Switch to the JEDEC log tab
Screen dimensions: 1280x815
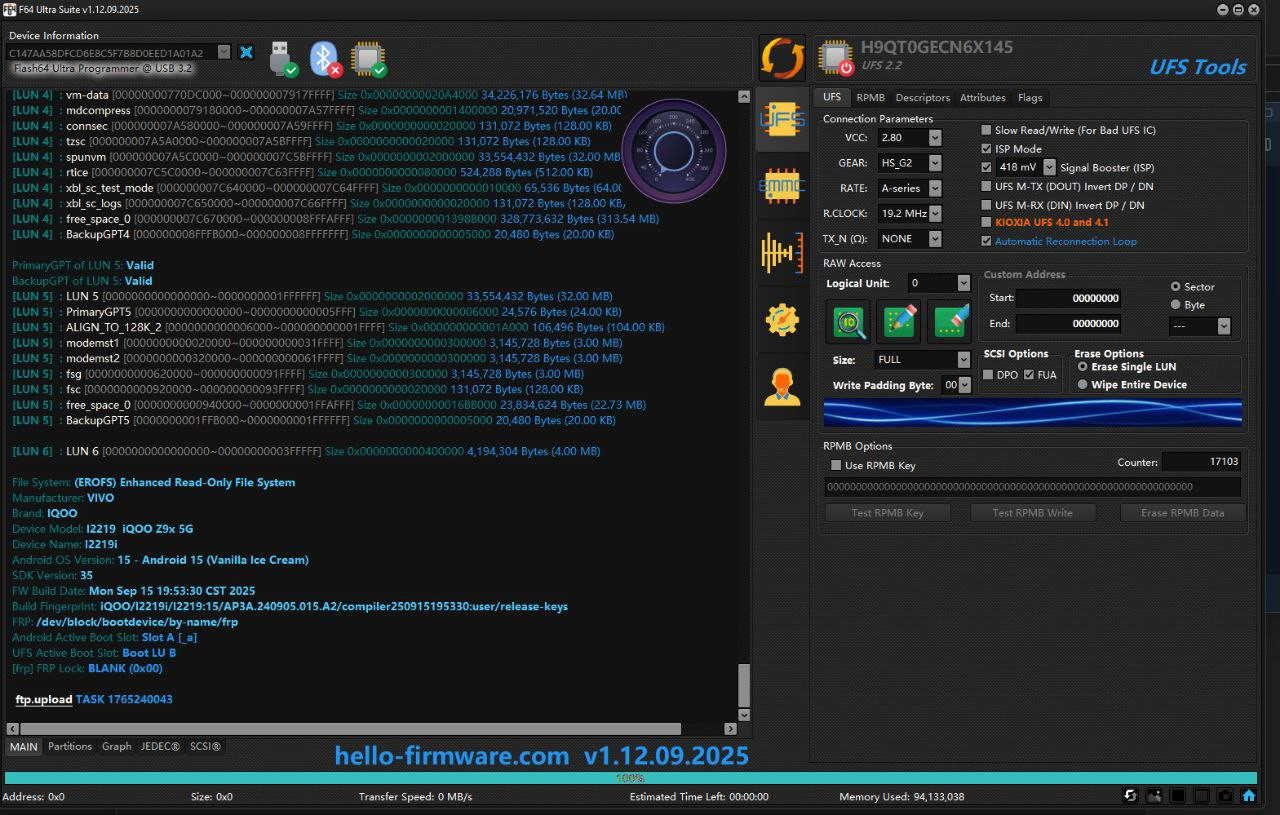point(160,746)
